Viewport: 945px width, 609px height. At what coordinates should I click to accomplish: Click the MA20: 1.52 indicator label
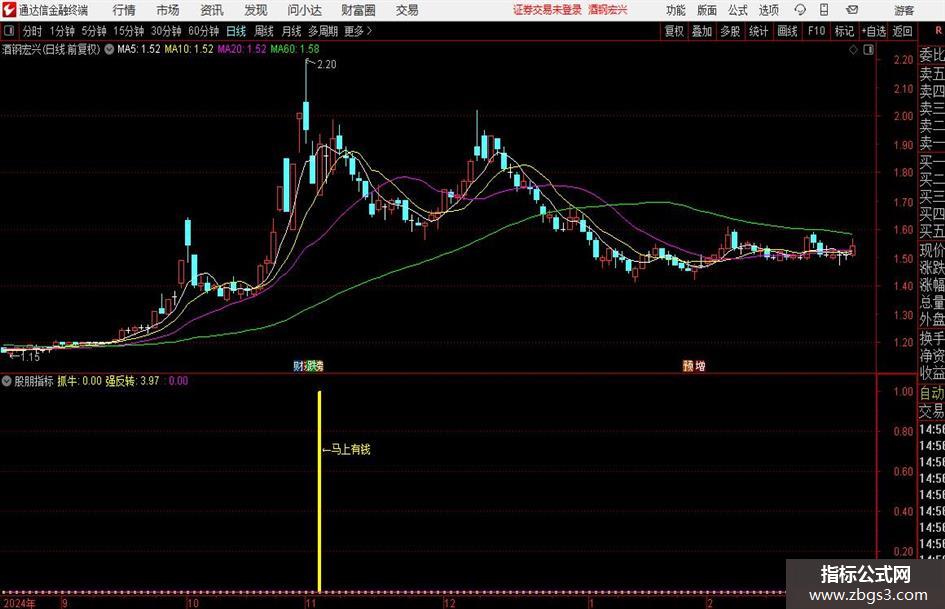[242, 49]
